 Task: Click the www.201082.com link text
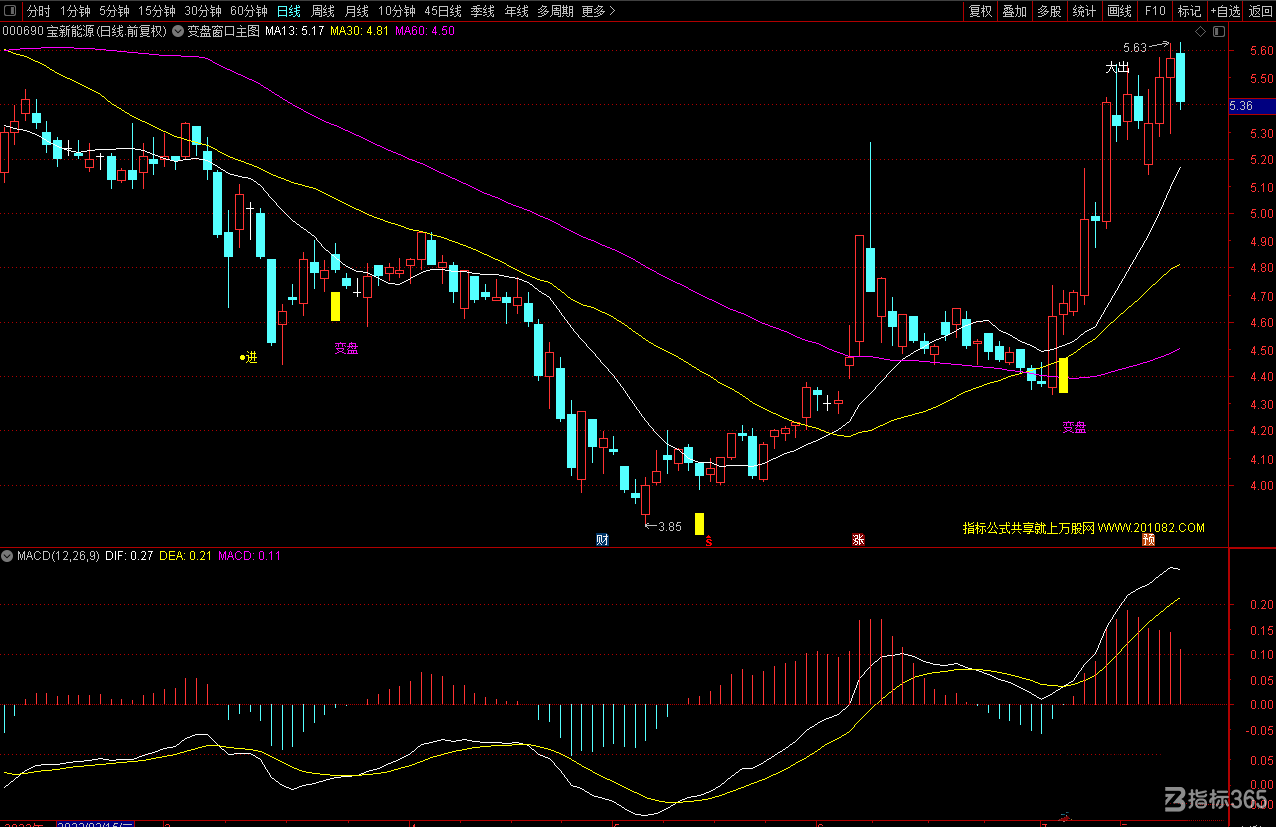tap(1151, 527)
